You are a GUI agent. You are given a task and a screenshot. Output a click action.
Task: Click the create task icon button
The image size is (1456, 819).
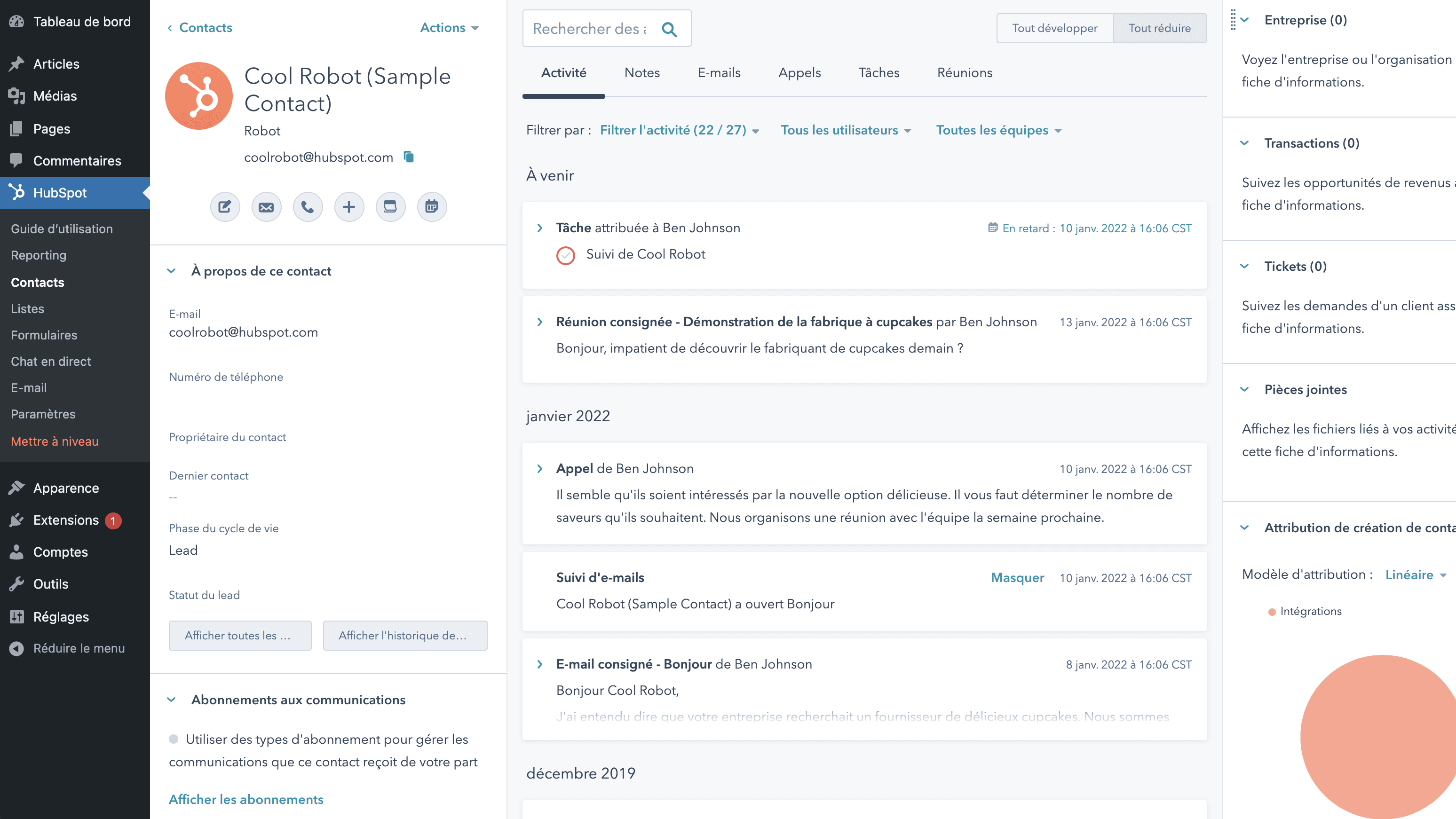[x=390, y=207]
